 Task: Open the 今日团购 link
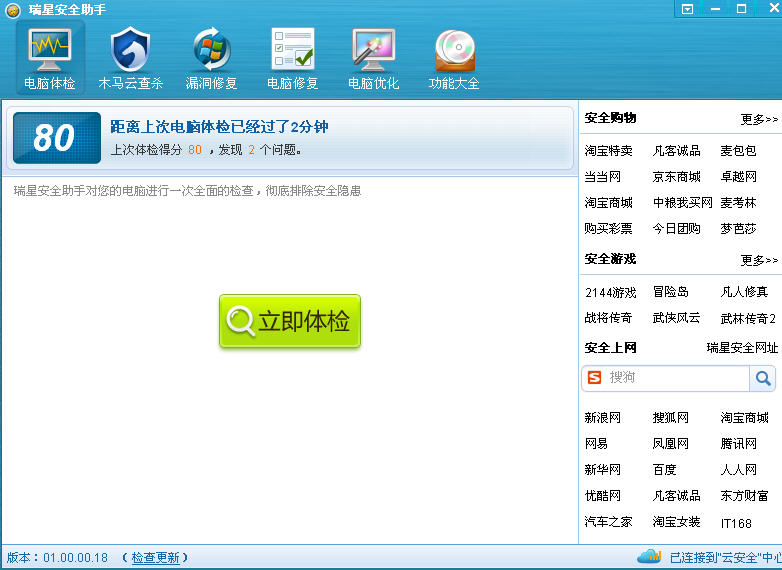click(x=676, y=228)
